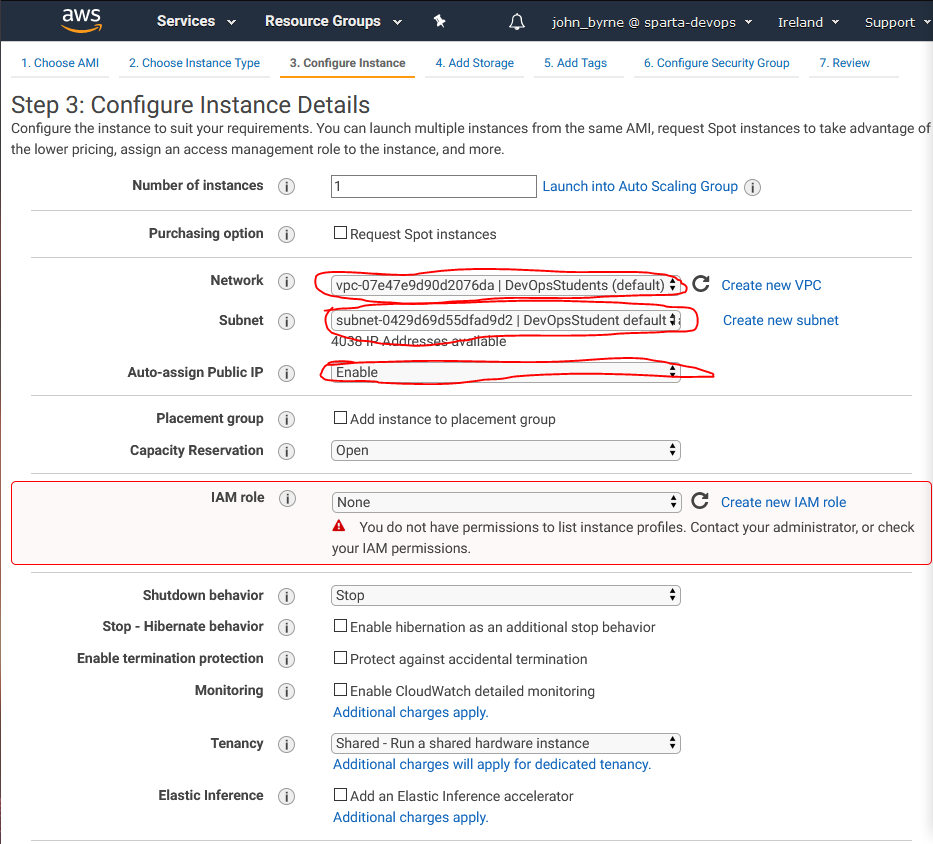Screen dimensions: 933x844
Task: Click Create new VPC link
Action: coord(771,285)
